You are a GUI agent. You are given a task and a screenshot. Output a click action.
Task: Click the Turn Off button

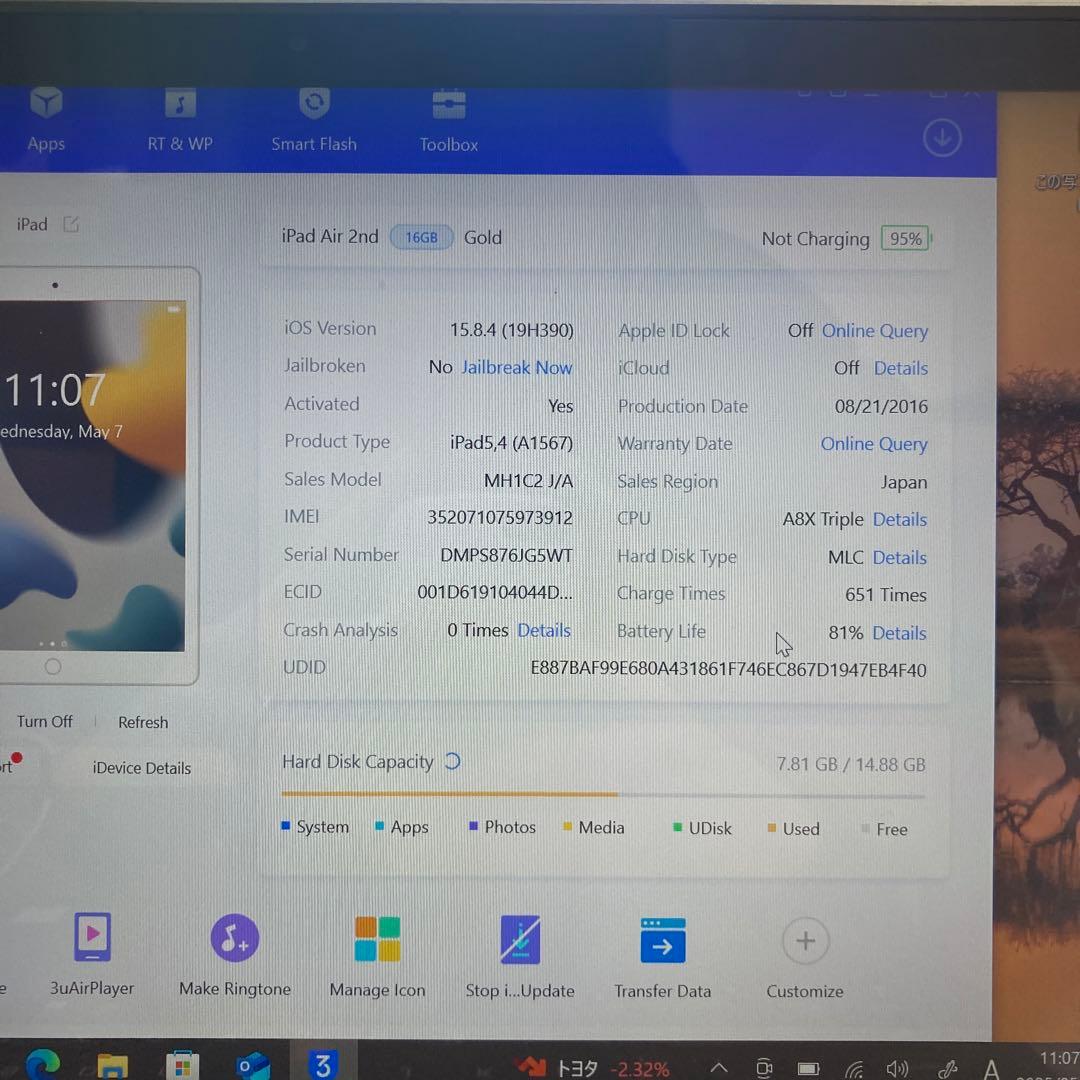pos(45,721)
